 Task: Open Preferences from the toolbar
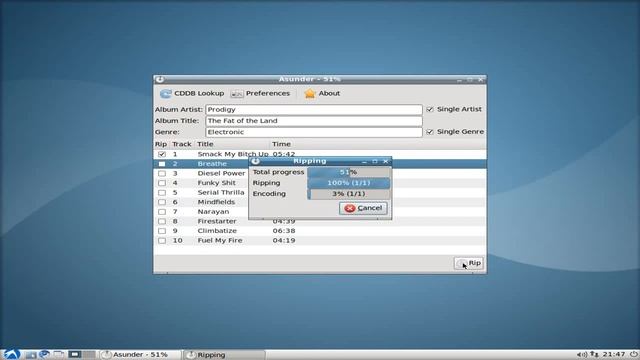260,93
